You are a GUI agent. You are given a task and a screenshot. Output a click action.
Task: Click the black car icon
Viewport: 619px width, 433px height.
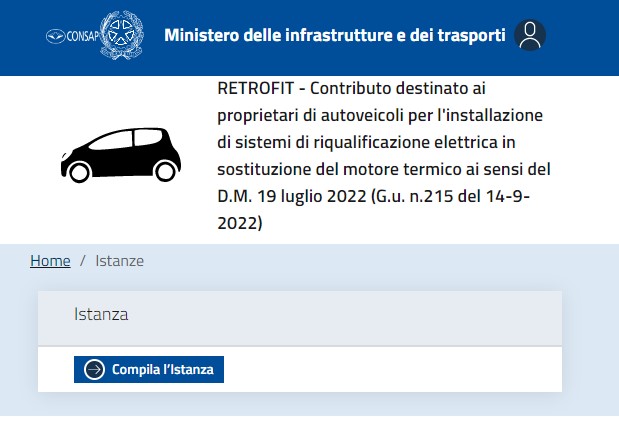coord(119,155)
